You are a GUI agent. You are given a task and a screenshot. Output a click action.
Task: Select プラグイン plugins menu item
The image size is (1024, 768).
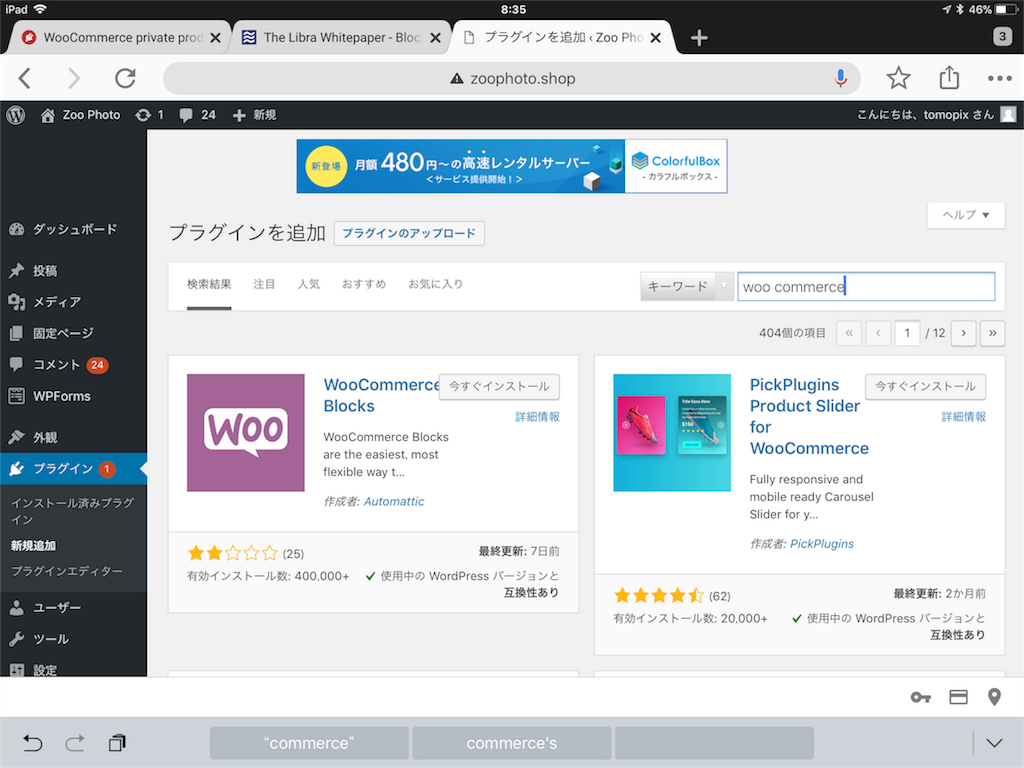pyautogui.click(x=73, y=468)
